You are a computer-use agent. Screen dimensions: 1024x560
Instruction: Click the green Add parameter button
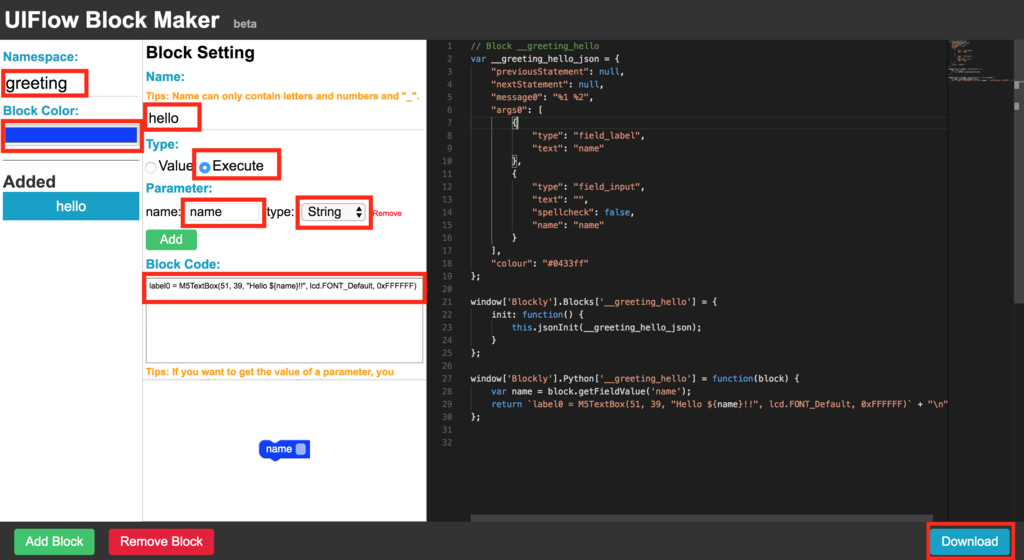point(171,240)
